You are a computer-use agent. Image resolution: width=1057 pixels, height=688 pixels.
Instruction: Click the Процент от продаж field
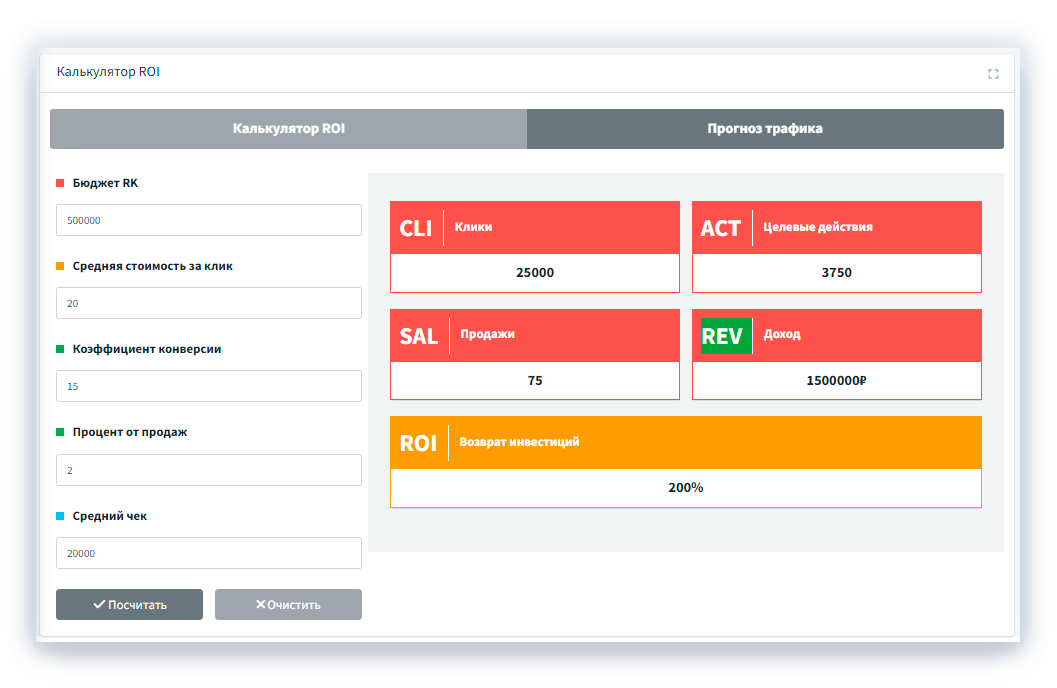click(208, 470)
